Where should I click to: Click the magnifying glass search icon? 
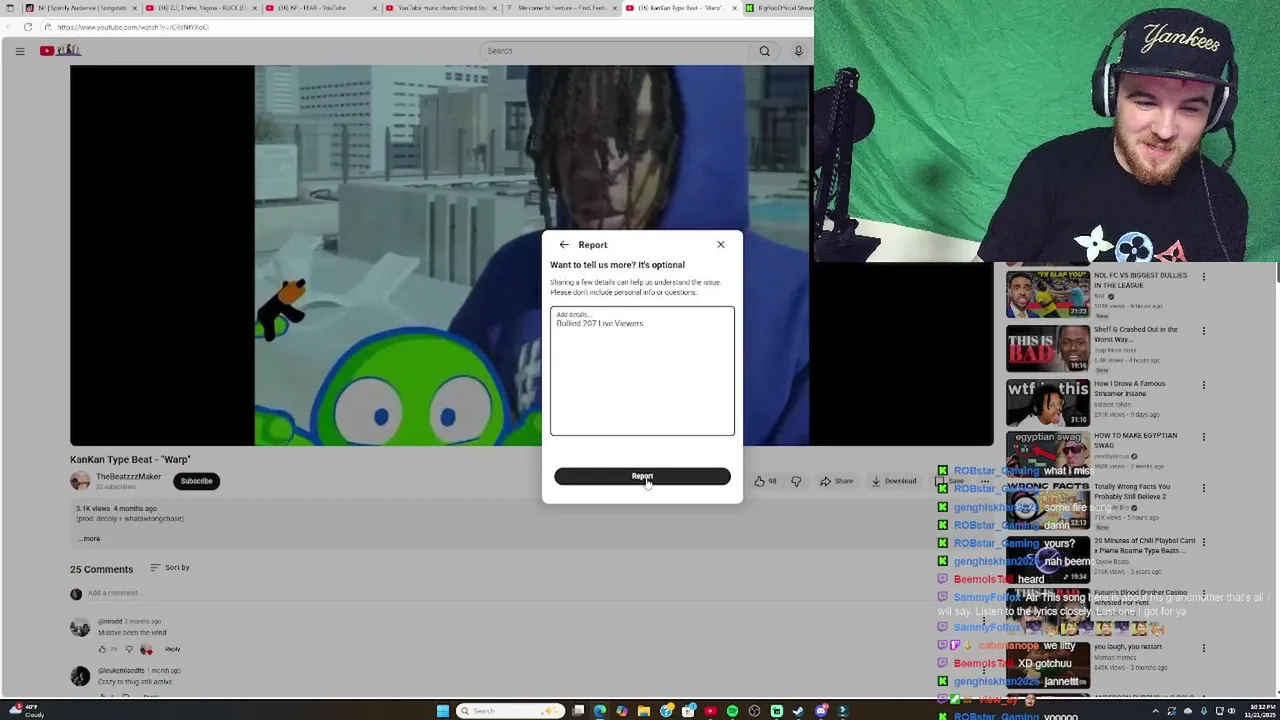point(764,51)
